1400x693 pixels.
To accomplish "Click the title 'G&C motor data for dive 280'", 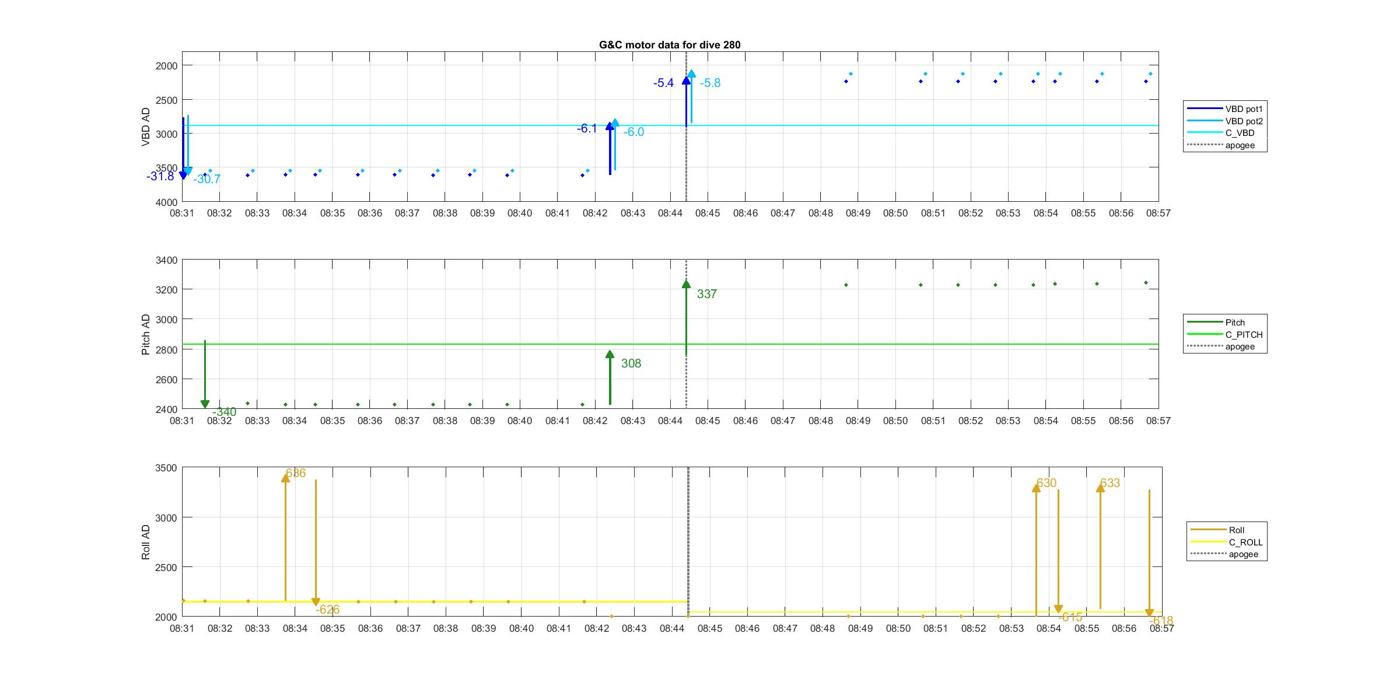I will (x=670, y=45).
